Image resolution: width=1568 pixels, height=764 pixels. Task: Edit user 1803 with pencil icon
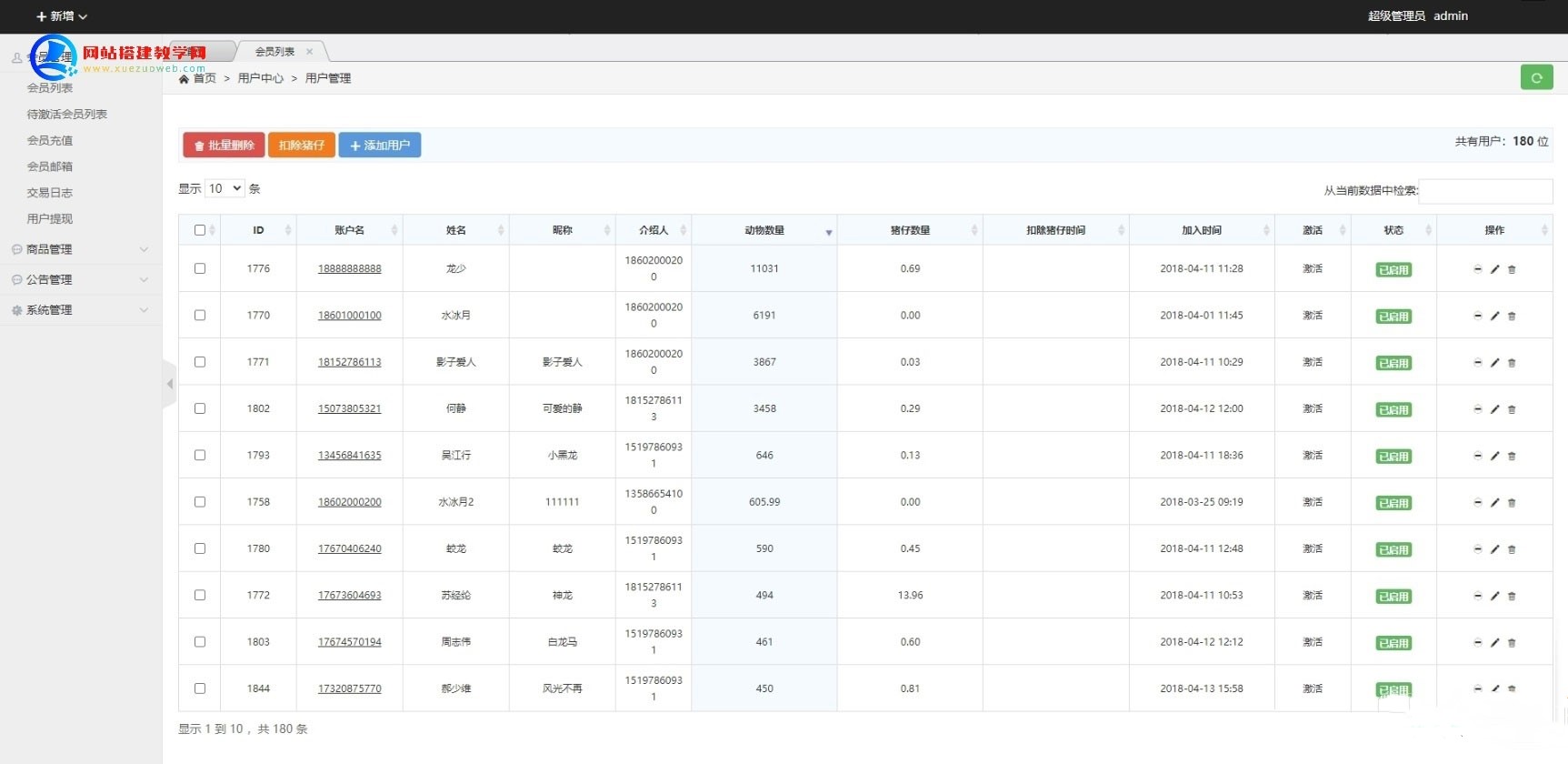pyautogui.click(x=1494, y=642)
